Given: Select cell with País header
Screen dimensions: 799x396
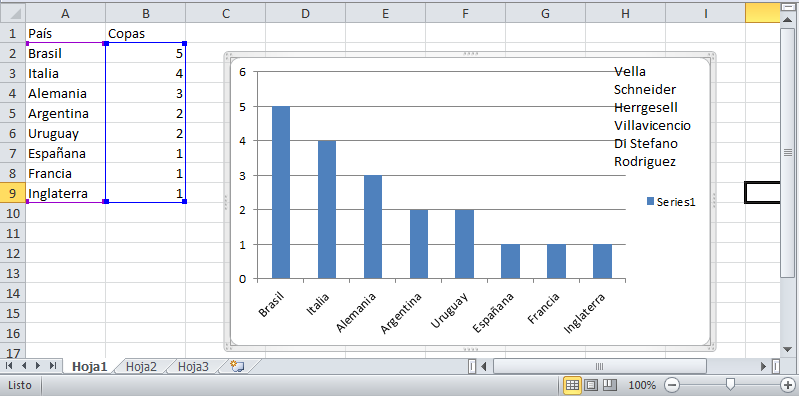Looking at the screenshot, I should tap(65, 34).
